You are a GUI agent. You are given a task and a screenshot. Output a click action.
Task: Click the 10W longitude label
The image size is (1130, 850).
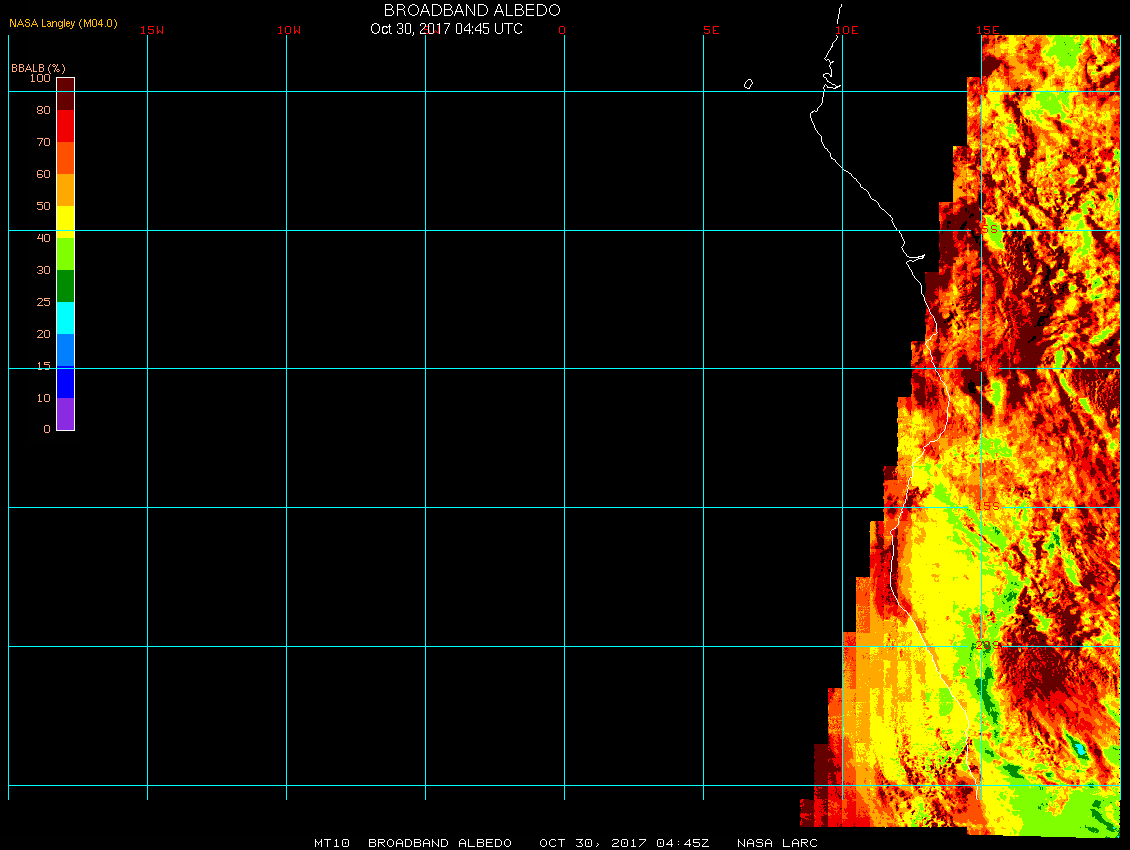[x=288, y=30]
